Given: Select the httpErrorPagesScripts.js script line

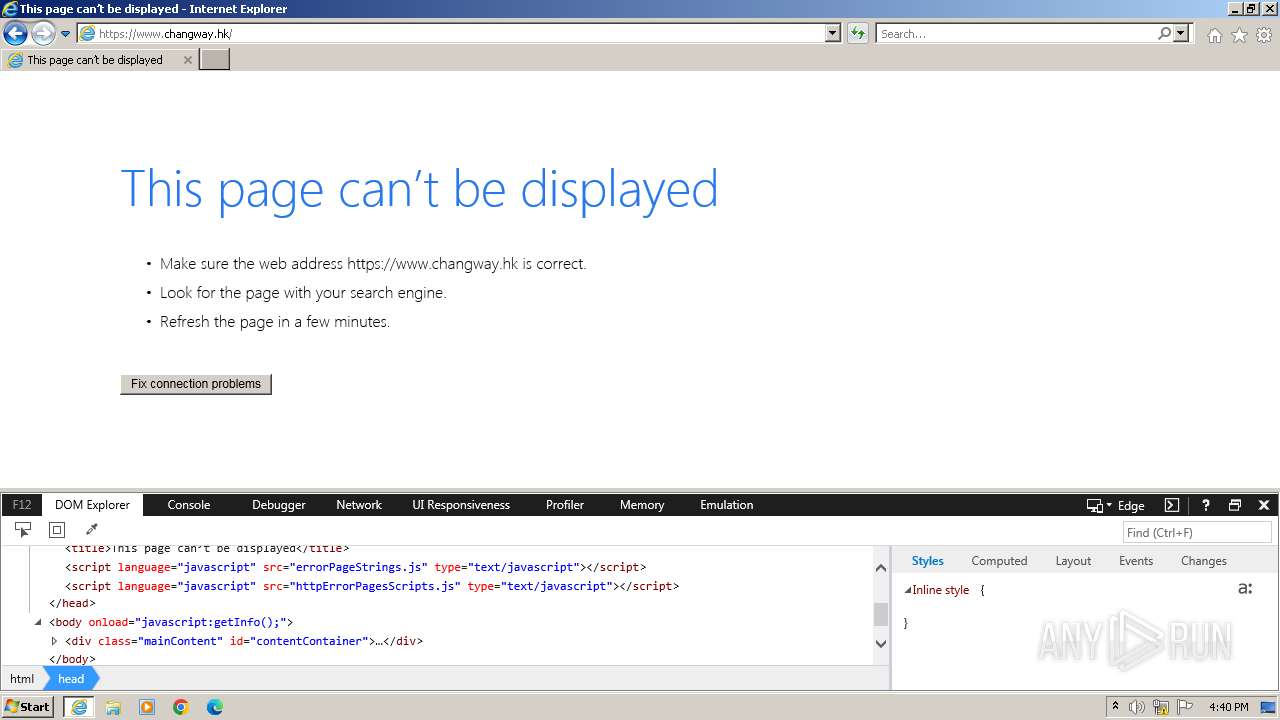Looking at the screenshot, I should tap(372, 586).
